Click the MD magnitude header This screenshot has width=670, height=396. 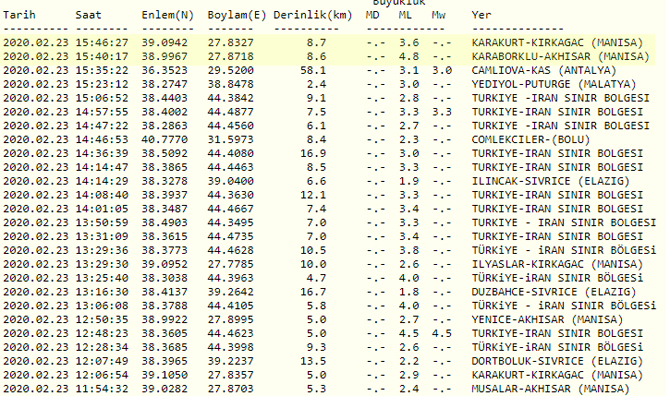372,15
